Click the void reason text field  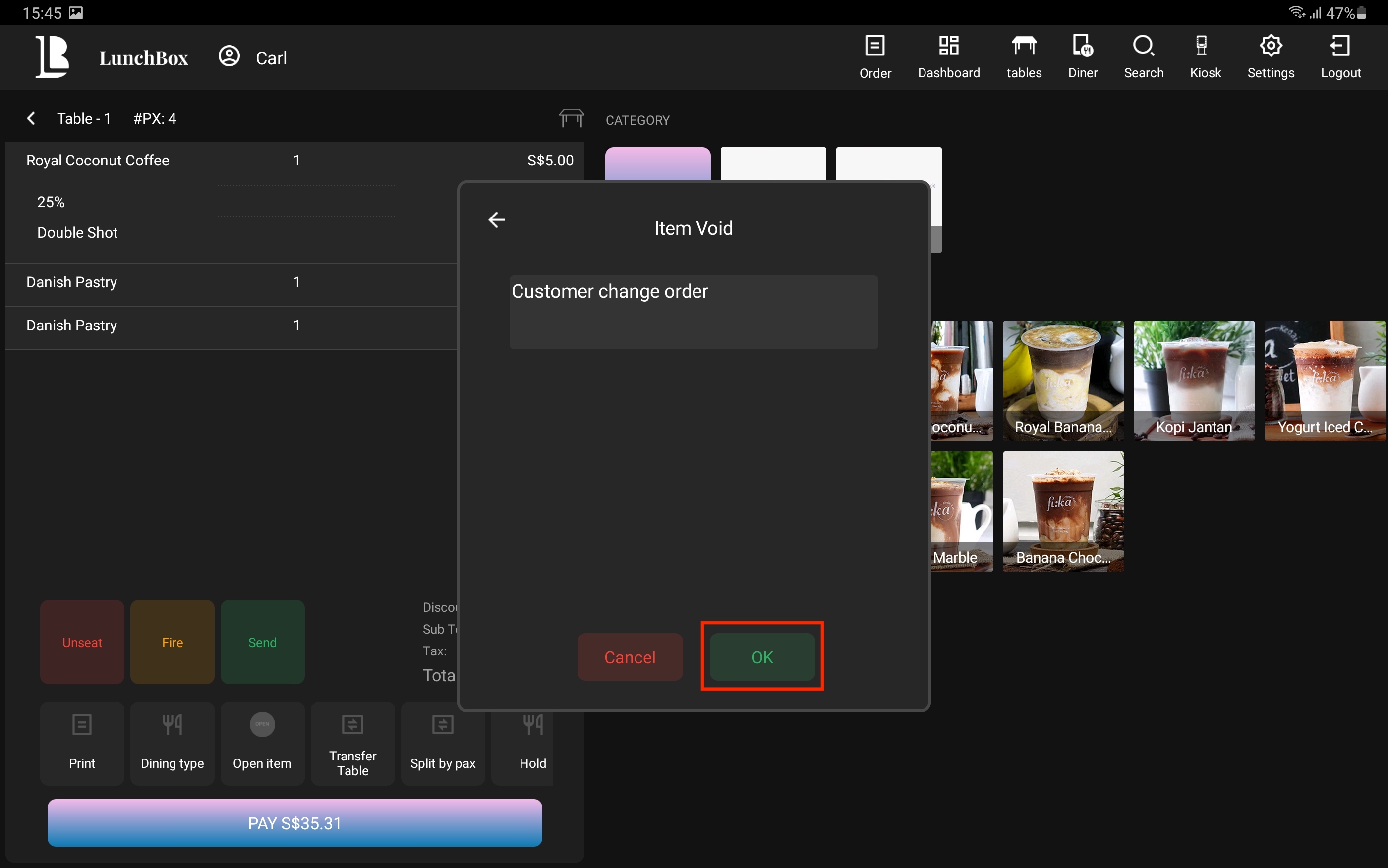693,312
